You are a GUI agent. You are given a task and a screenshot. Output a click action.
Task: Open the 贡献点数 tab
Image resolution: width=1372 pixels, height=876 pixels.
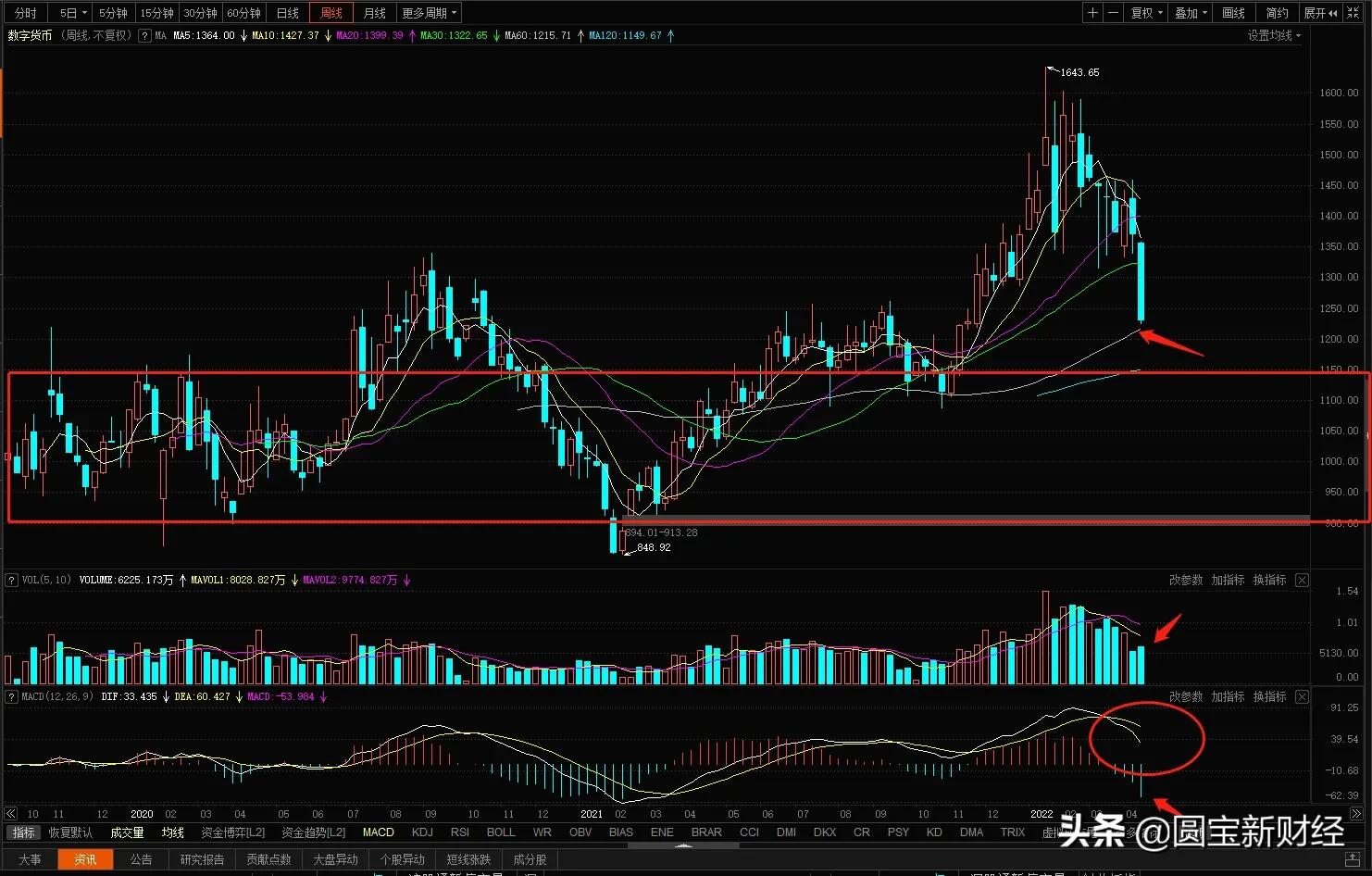coord(268,859)
